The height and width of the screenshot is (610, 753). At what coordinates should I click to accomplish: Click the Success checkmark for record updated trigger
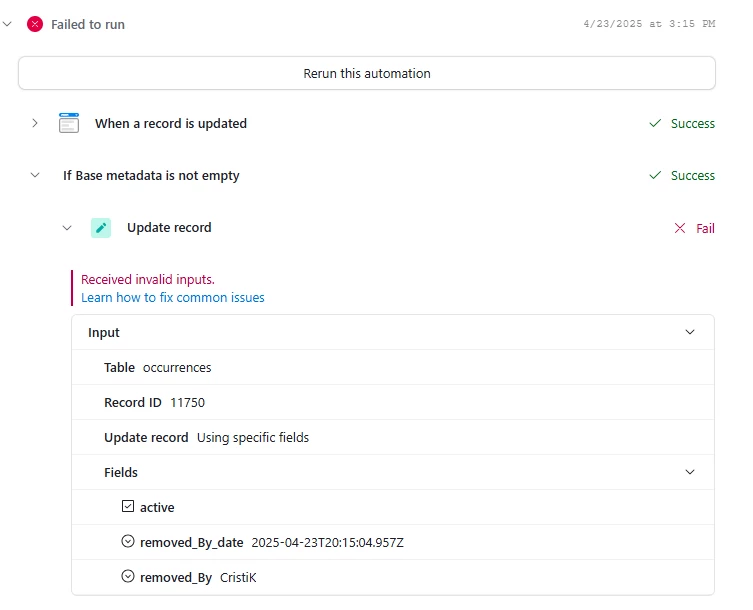[x=655, y=123]
